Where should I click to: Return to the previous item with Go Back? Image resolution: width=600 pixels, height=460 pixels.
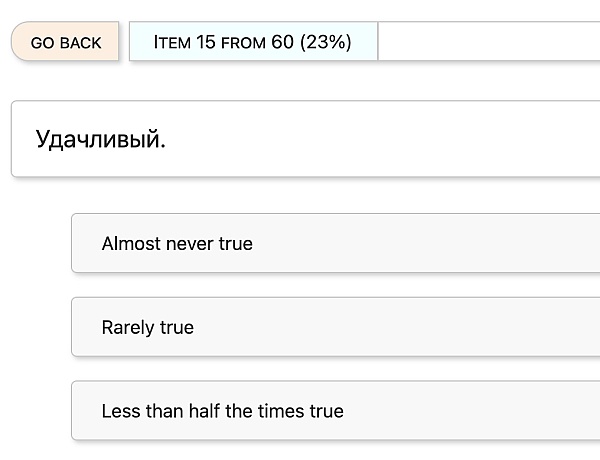[x=66, y=42]
